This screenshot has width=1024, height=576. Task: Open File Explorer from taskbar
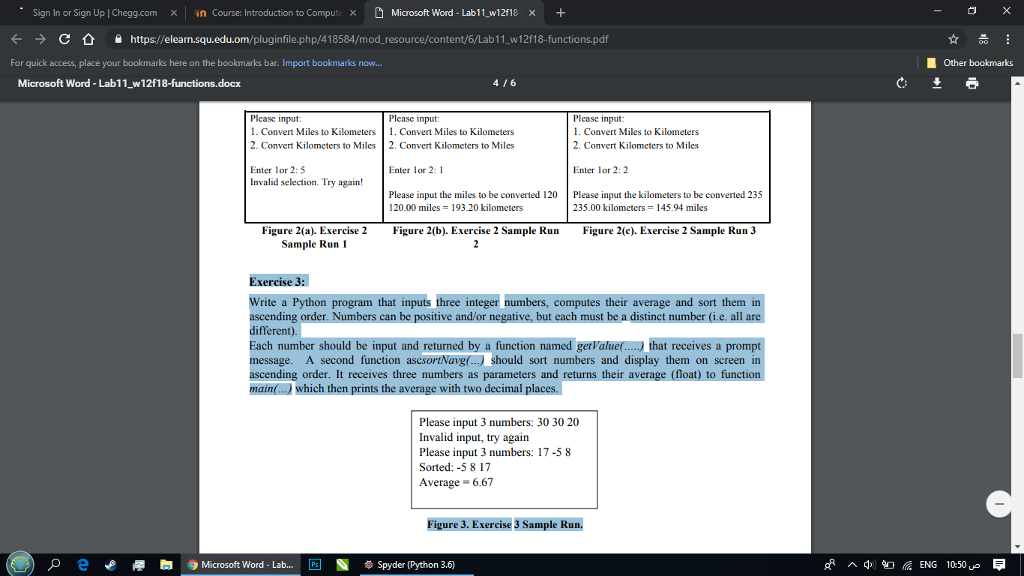(x=166, y=564)
